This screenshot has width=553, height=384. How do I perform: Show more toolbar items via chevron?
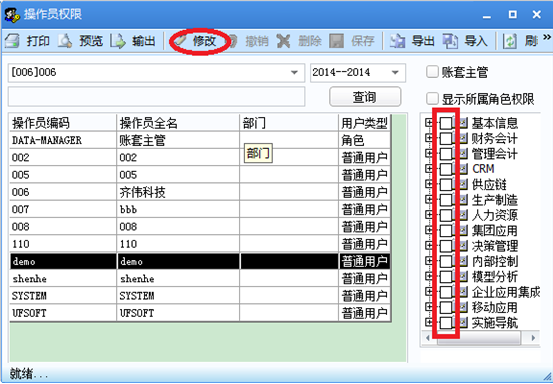[x=547, y=37]
